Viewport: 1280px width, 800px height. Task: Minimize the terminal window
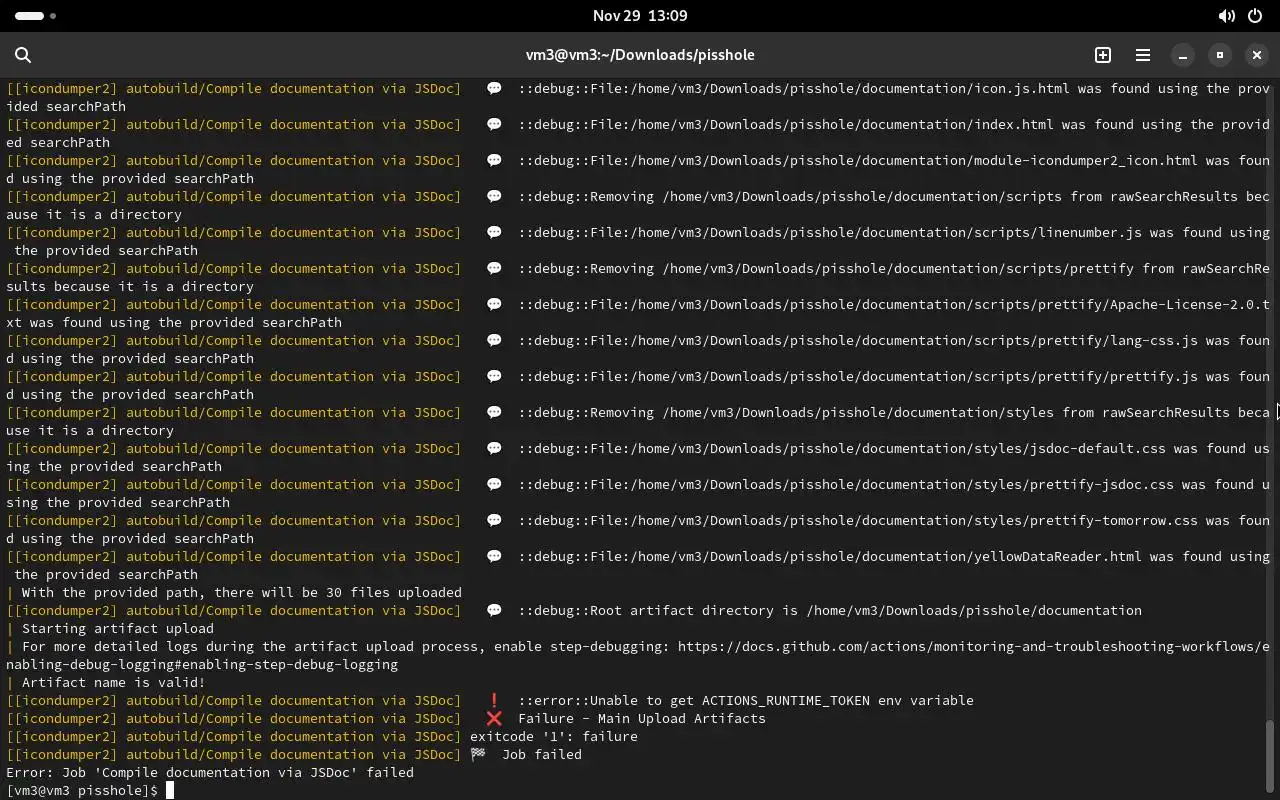1183,55
